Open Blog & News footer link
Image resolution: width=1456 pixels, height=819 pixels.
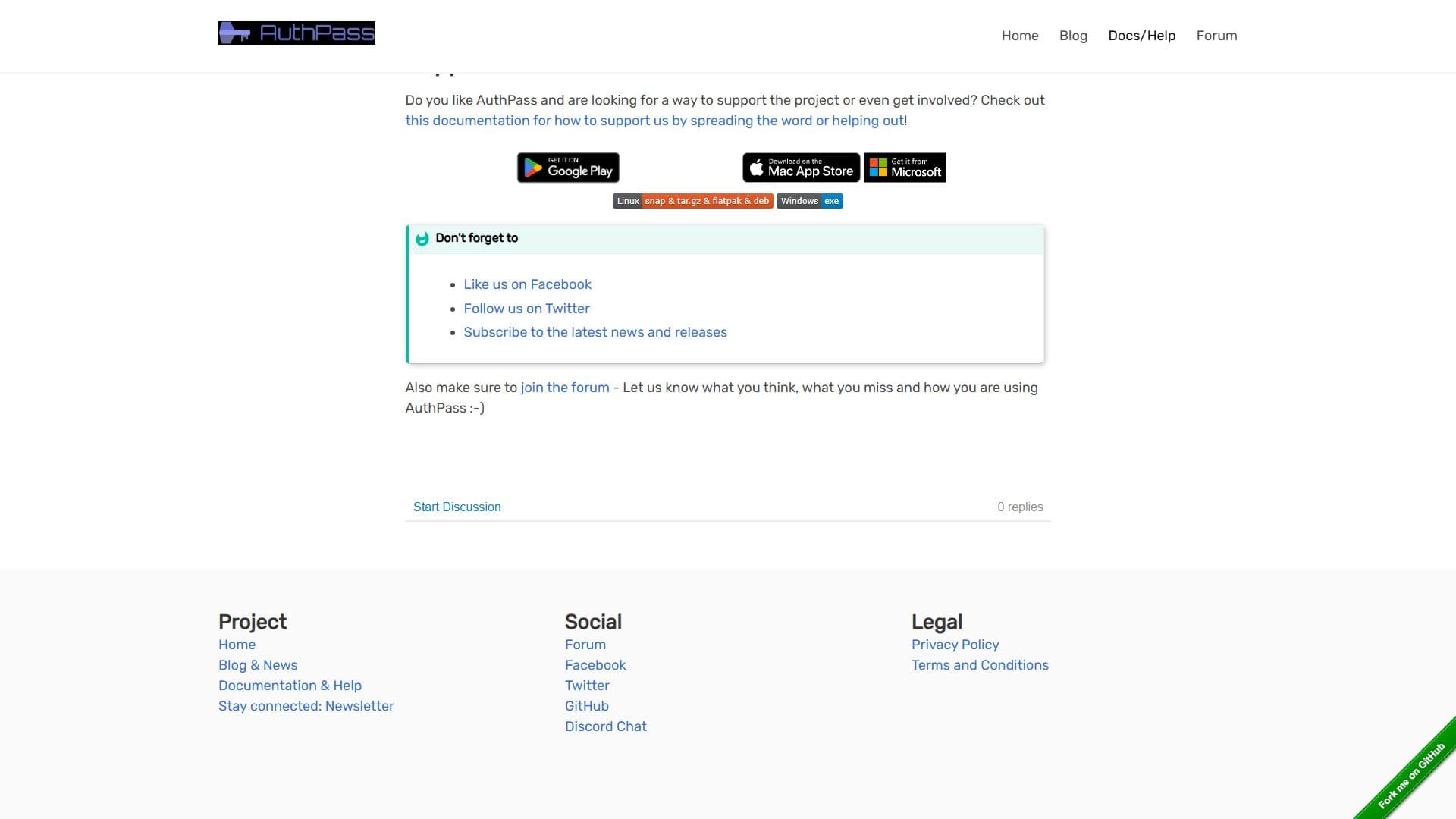pos(257,665)
